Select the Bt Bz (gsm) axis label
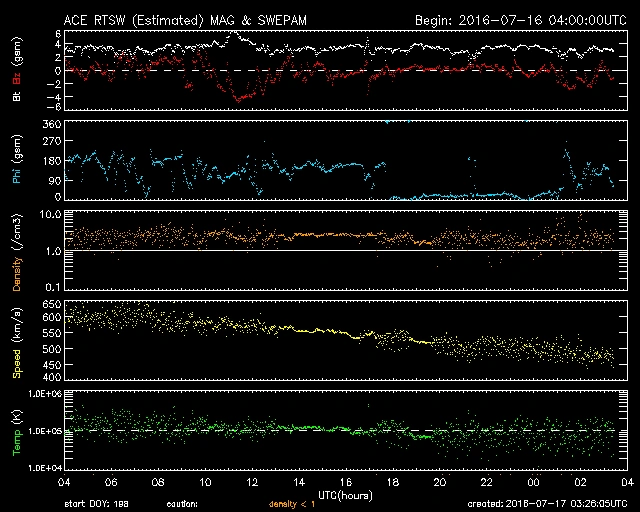 click(x=17, y=71)
